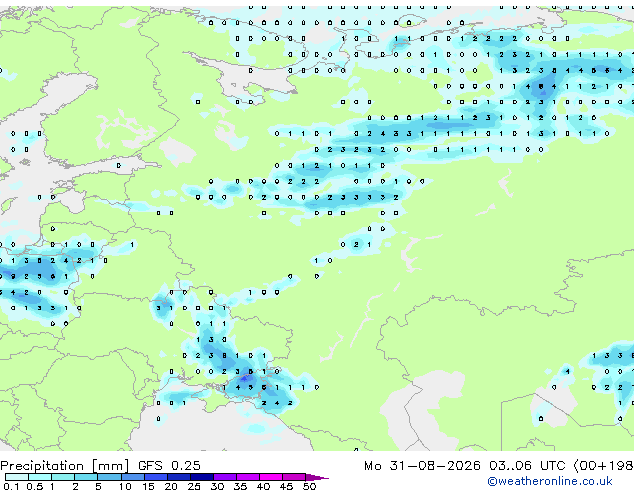Click the '50' legend scale label
The height and width of the screenshot is (490, 634).
[x=309, y=486]
